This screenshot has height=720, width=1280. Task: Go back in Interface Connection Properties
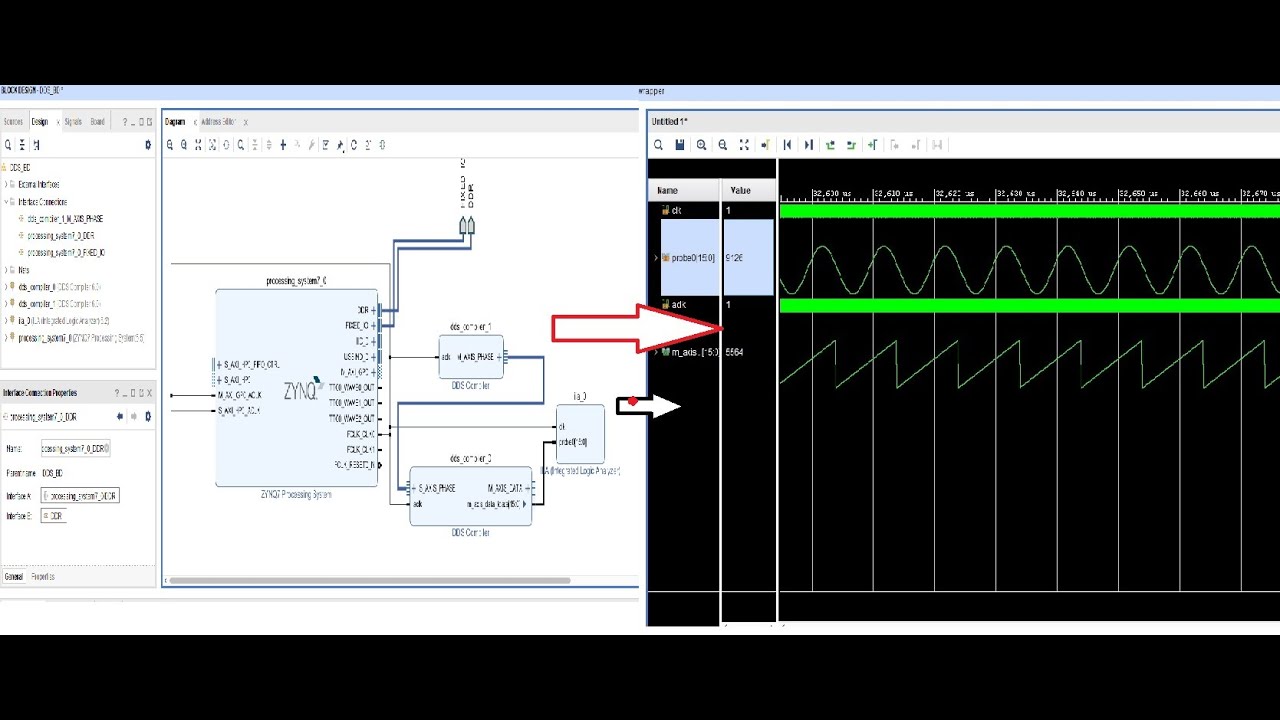pyautogui.click(x=120, y=416)
